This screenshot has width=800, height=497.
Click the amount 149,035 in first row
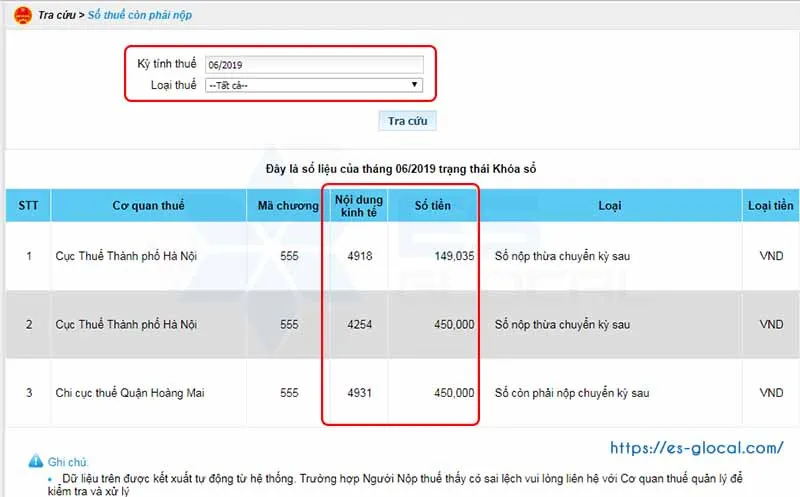(x=454, y=256)
